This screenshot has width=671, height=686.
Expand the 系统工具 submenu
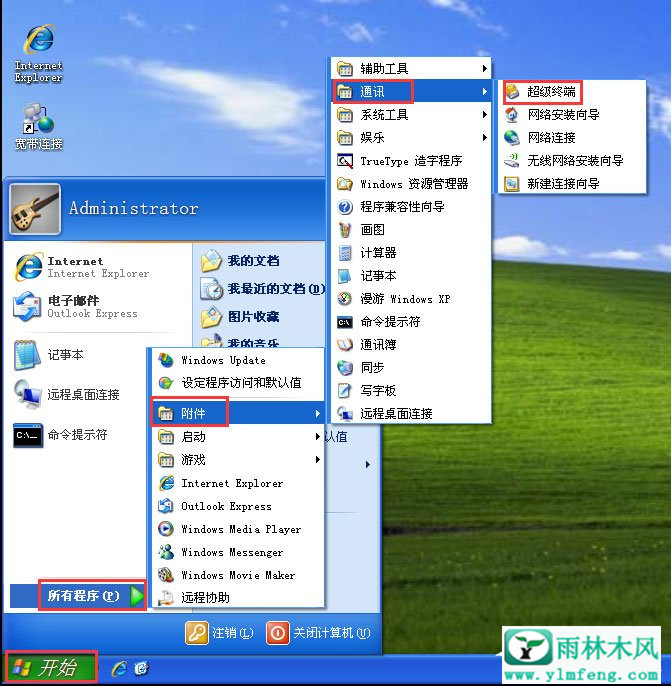coord(411,115)
